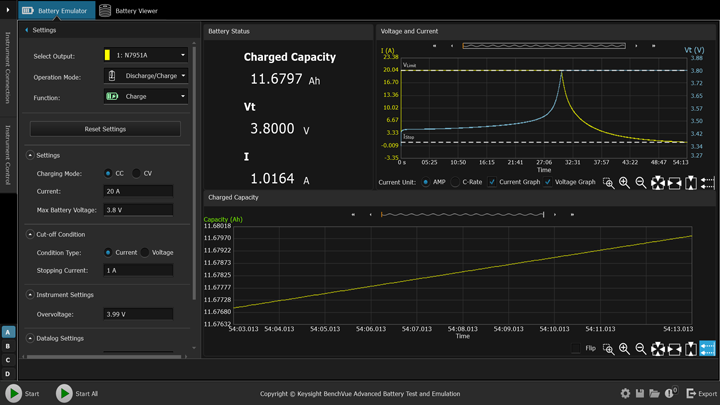The height and width of the screenshot is (405, 720).
Task: Open the Operation Mode dropdown
Action: [x=146, y=76]
